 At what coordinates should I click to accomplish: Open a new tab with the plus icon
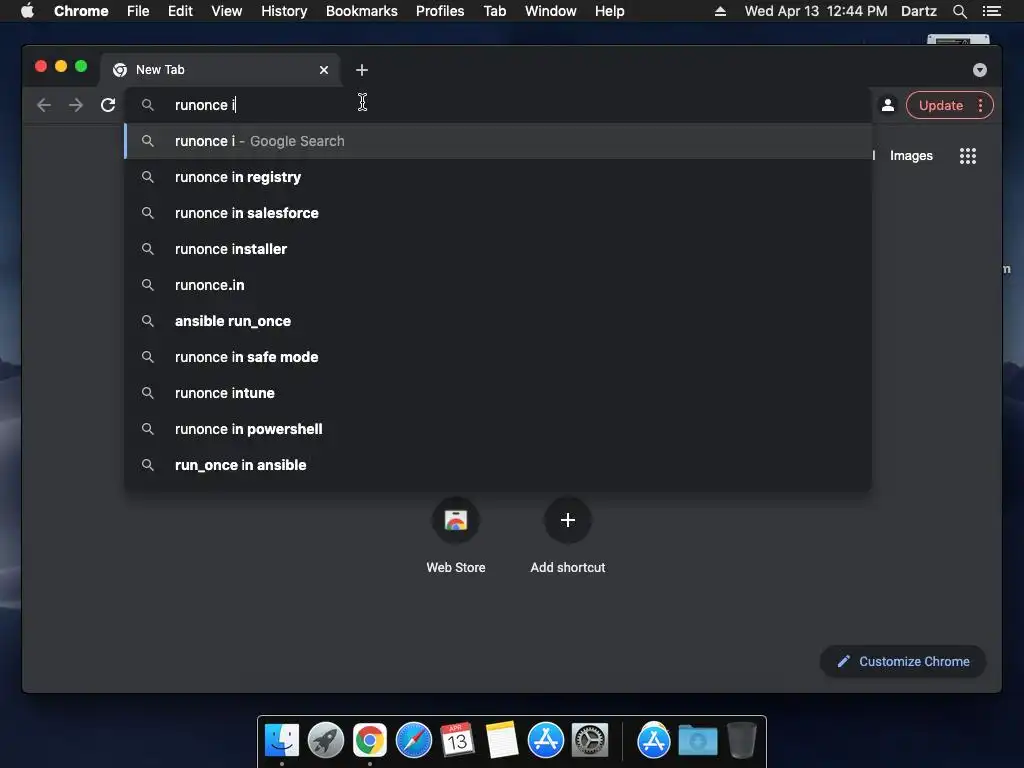362,70
